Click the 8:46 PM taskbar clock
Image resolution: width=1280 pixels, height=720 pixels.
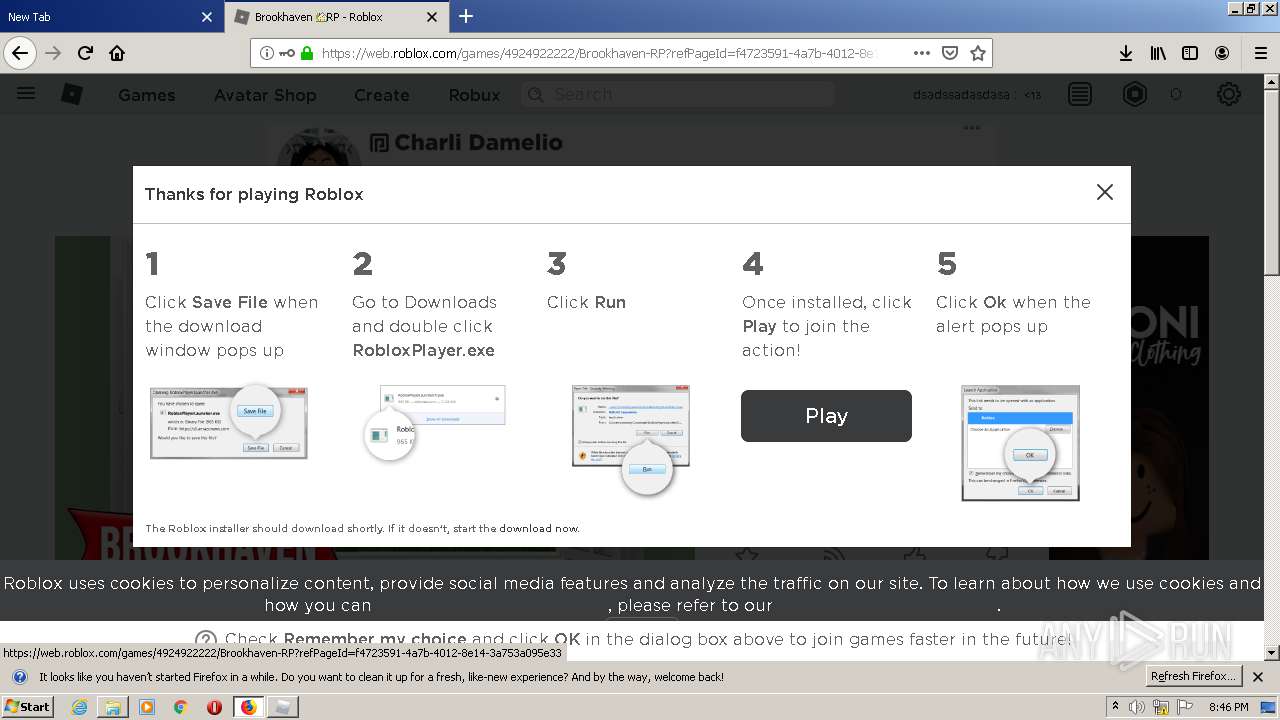click(x=1229, y=707)
